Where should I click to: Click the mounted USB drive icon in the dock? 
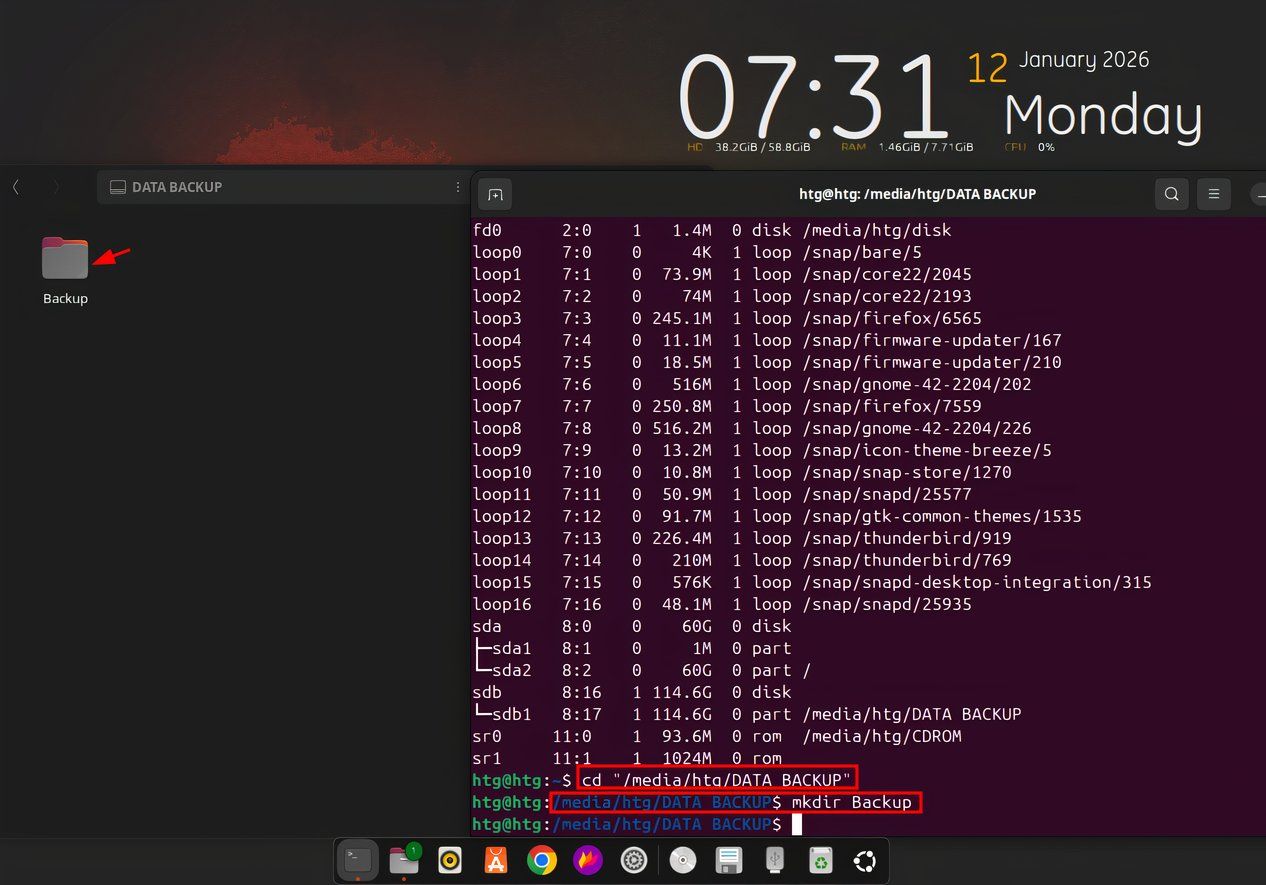(774, 860)
